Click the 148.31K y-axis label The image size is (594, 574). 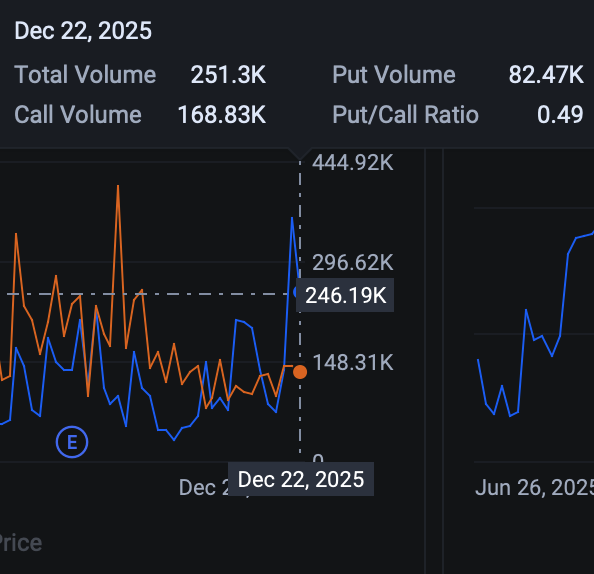[353, 363]
